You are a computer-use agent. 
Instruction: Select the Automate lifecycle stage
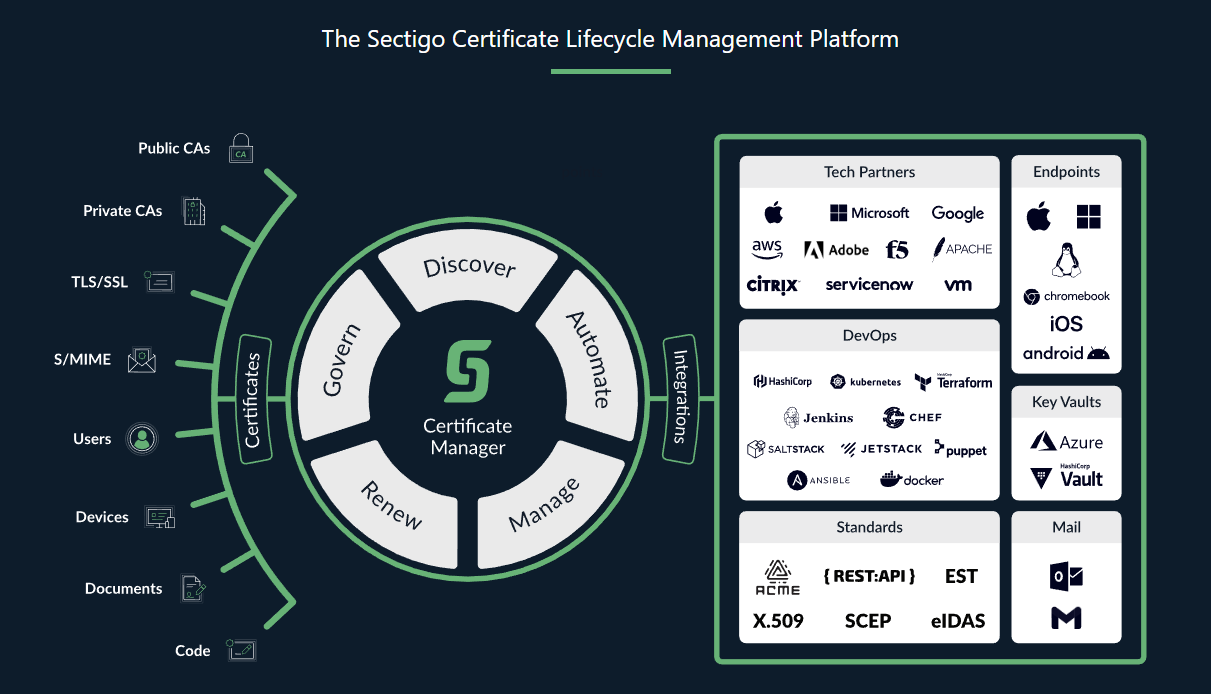591,360
